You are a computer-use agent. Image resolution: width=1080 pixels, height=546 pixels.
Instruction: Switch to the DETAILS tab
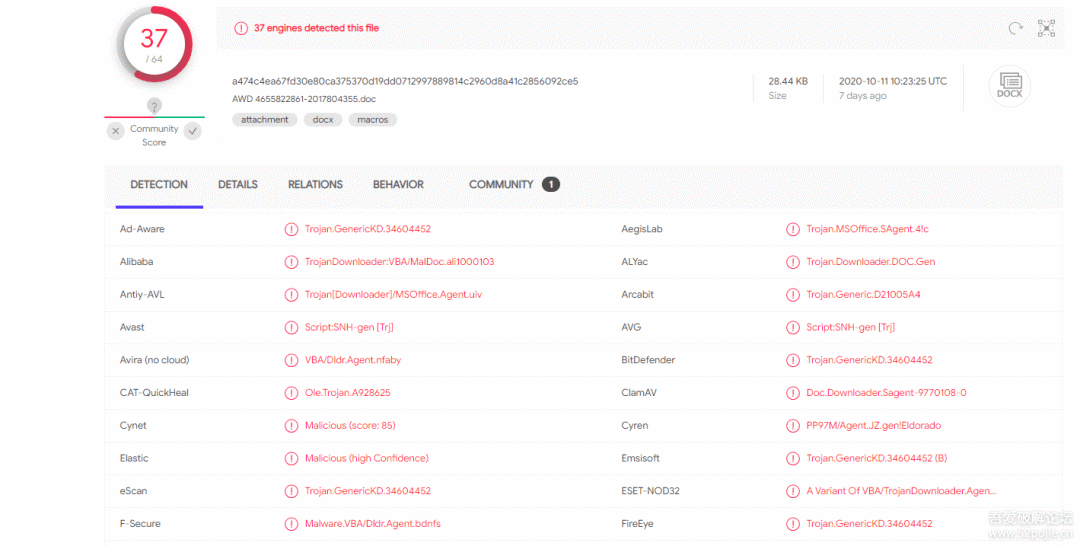tap(238, 185)
